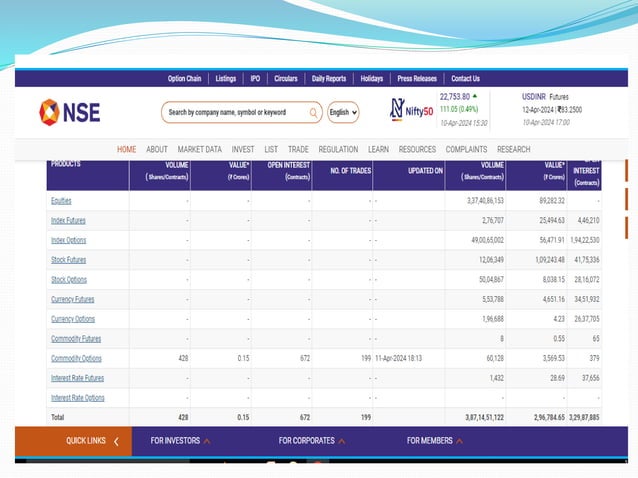This screenshot has height=478, width=638.
Task: Open the Index Futures link
Action: (x=68, y=220)
